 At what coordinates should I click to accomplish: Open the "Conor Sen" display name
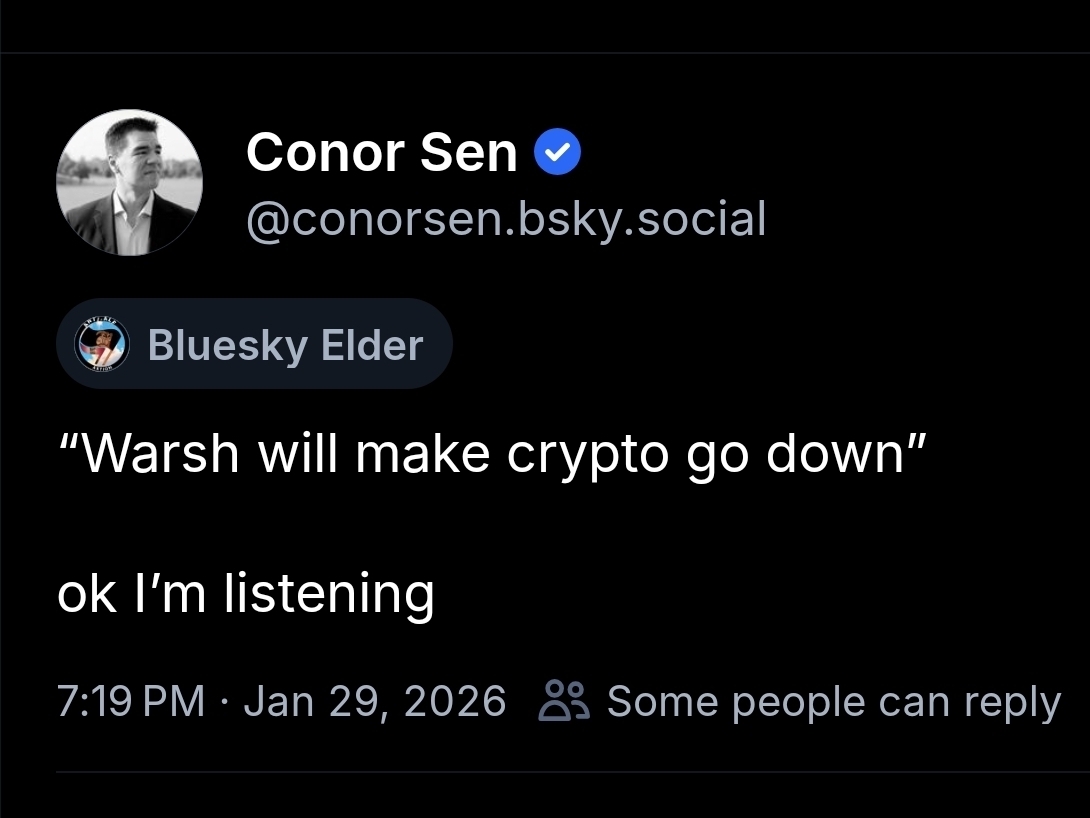[381, 153]
